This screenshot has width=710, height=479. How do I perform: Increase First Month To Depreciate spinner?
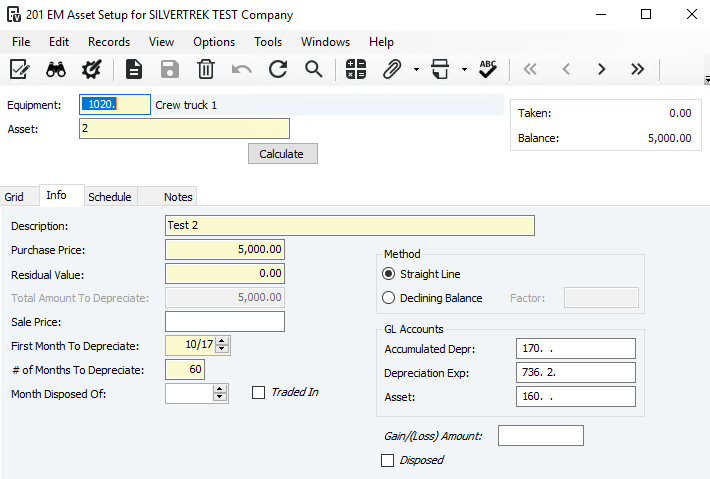point(222,341)
